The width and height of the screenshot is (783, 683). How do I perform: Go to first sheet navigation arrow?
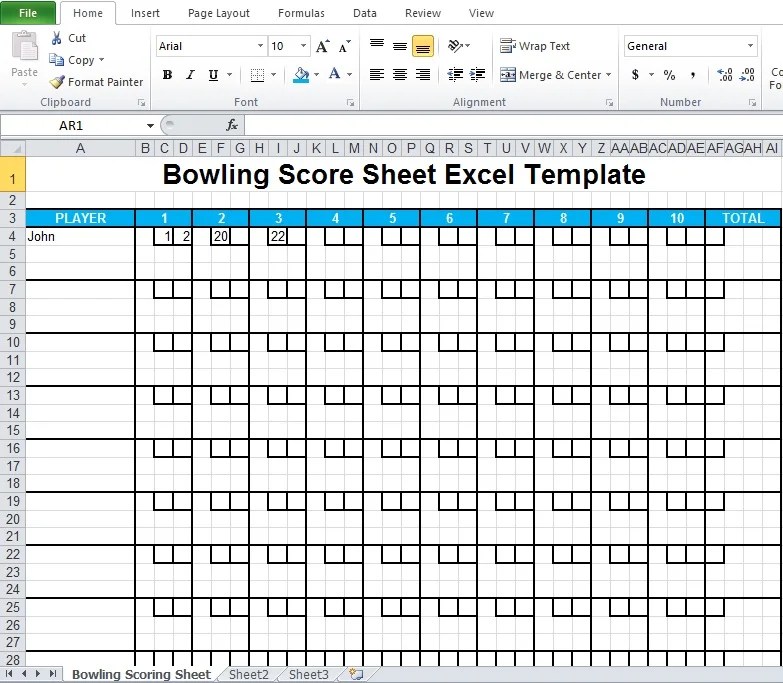click(9, 674)
